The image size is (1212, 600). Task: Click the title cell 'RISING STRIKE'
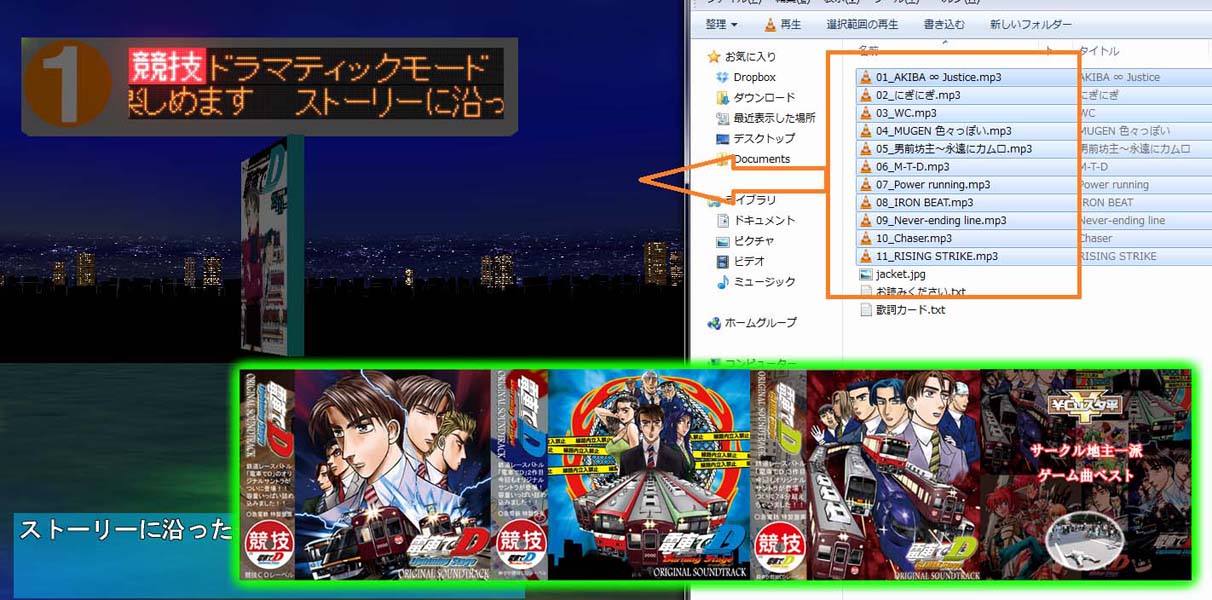click(x=1118, y=257)
